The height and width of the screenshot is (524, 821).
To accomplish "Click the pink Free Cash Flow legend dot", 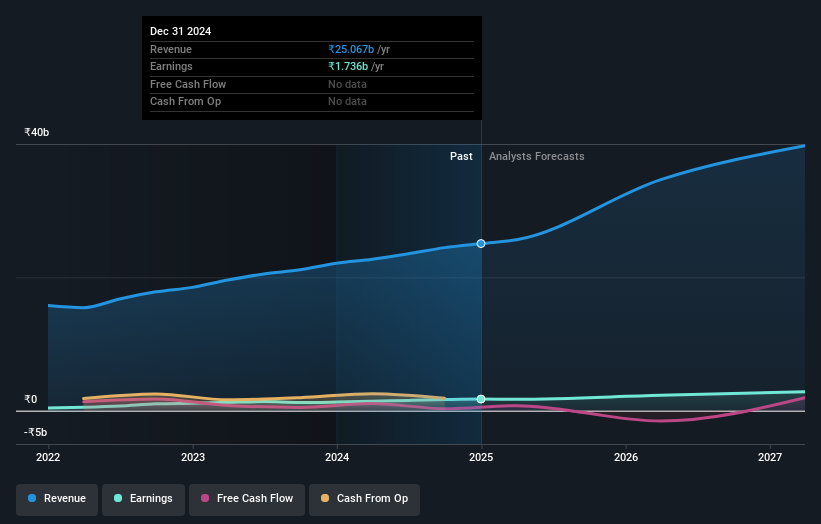I will pyautogui.click(x=205, y=498).
